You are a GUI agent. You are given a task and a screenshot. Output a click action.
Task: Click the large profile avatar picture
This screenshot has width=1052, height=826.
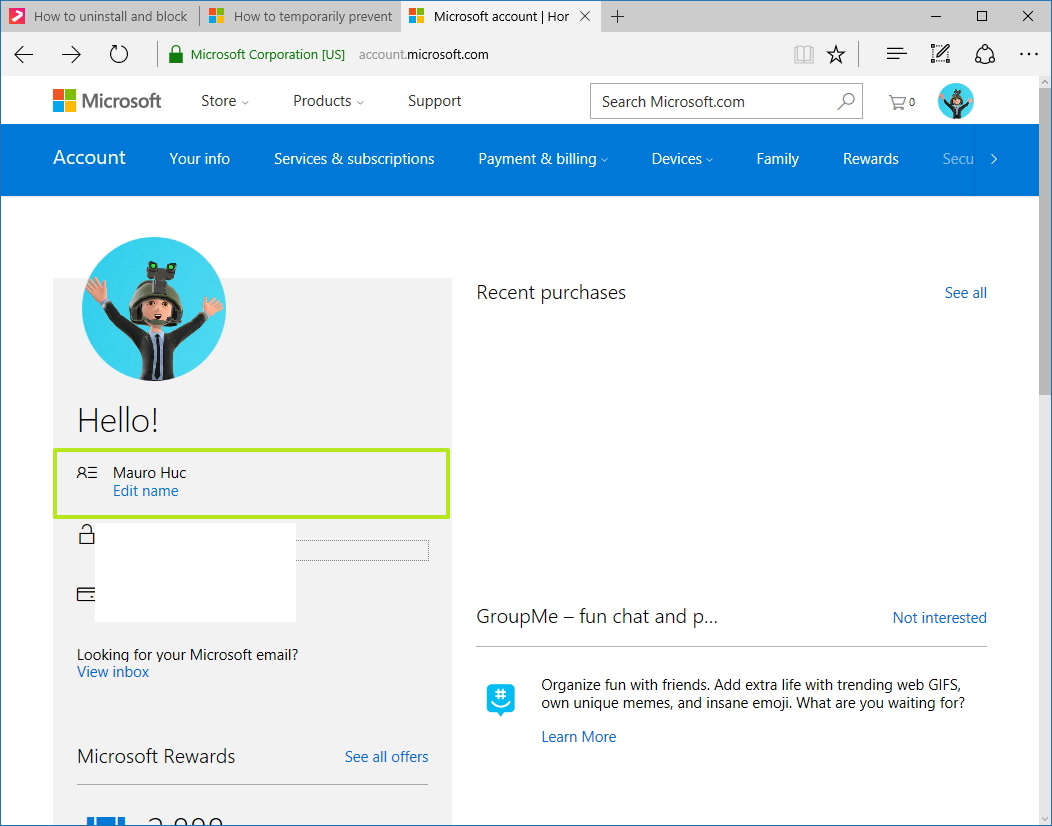[x=154, y=309]
